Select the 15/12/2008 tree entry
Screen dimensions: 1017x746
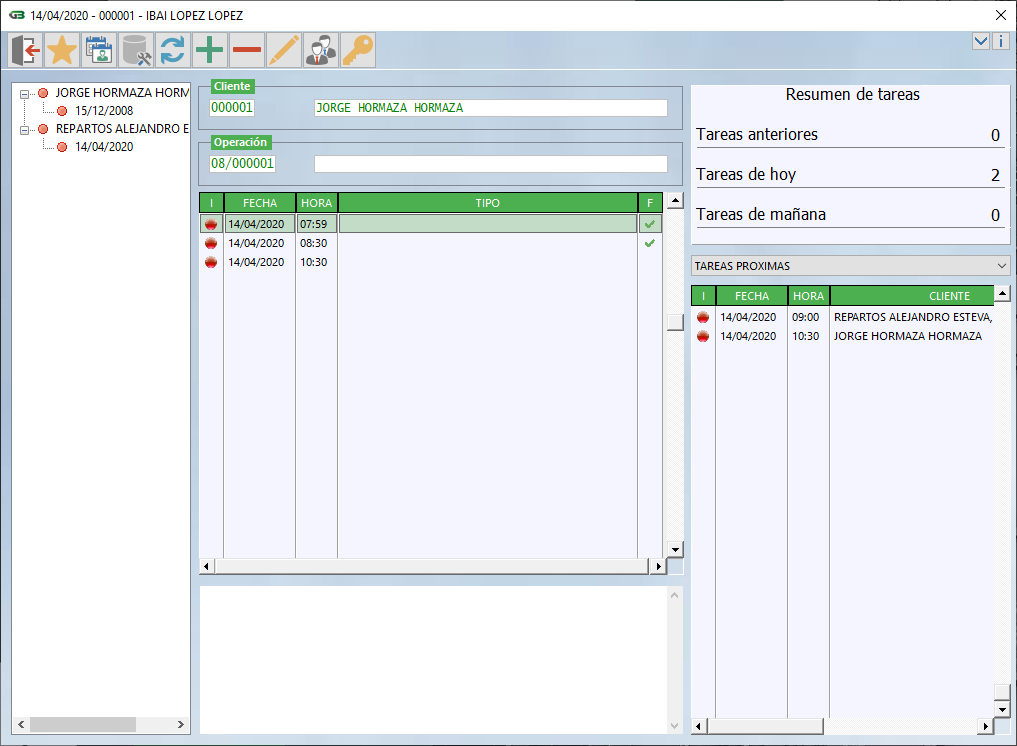(103, 111)
